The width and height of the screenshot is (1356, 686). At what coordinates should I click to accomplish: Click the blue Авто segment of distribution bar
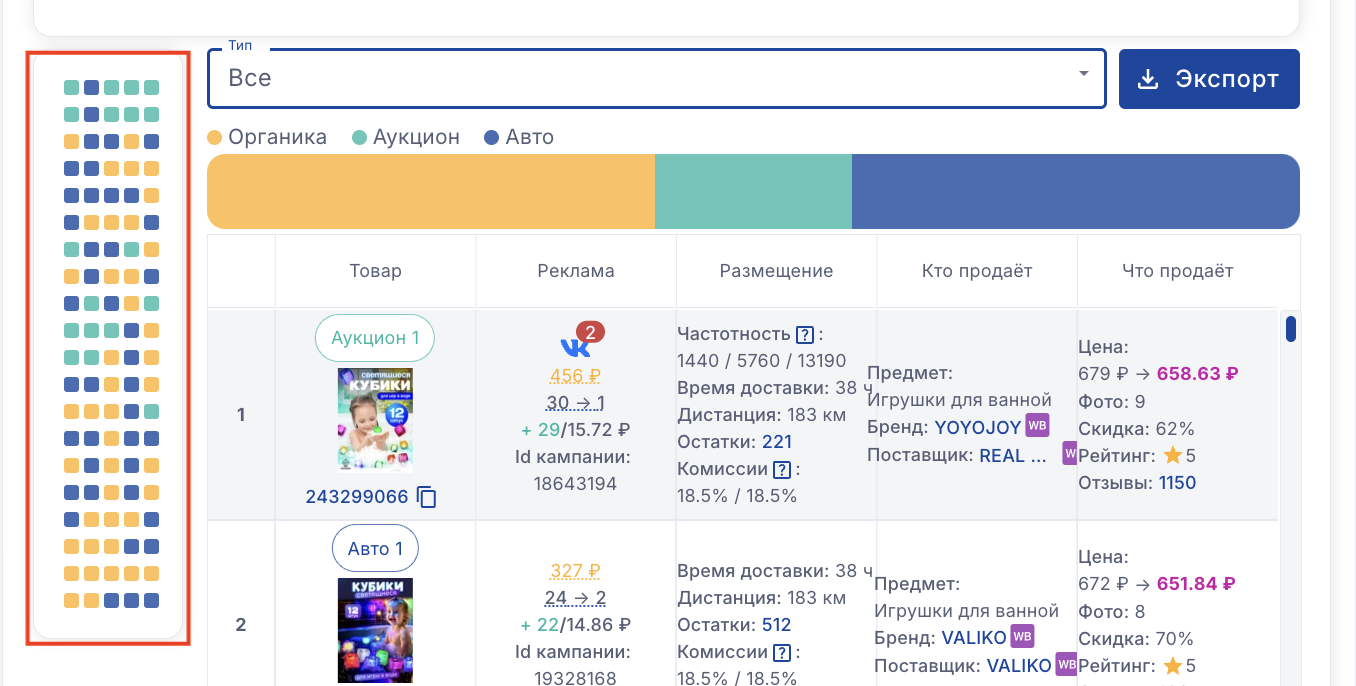tap(1075, 191)
